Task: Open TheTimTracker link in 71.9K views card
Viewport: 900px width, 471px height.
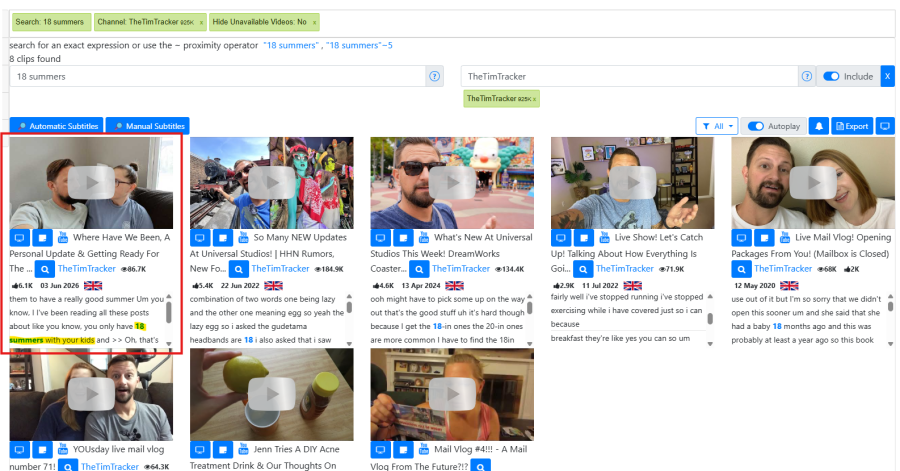Action: 624,268
